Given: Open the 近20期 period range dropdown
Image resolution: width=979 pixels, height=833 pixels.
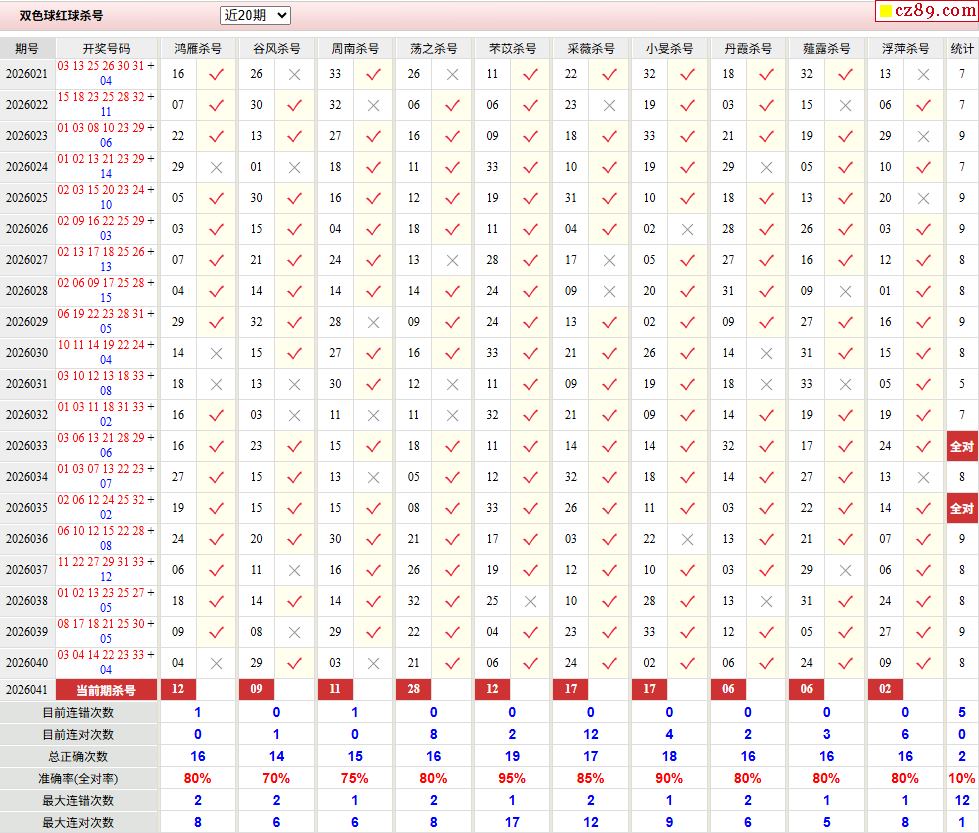Looking at the screenshot, I should pyautogui.click(x=255, y=15).
